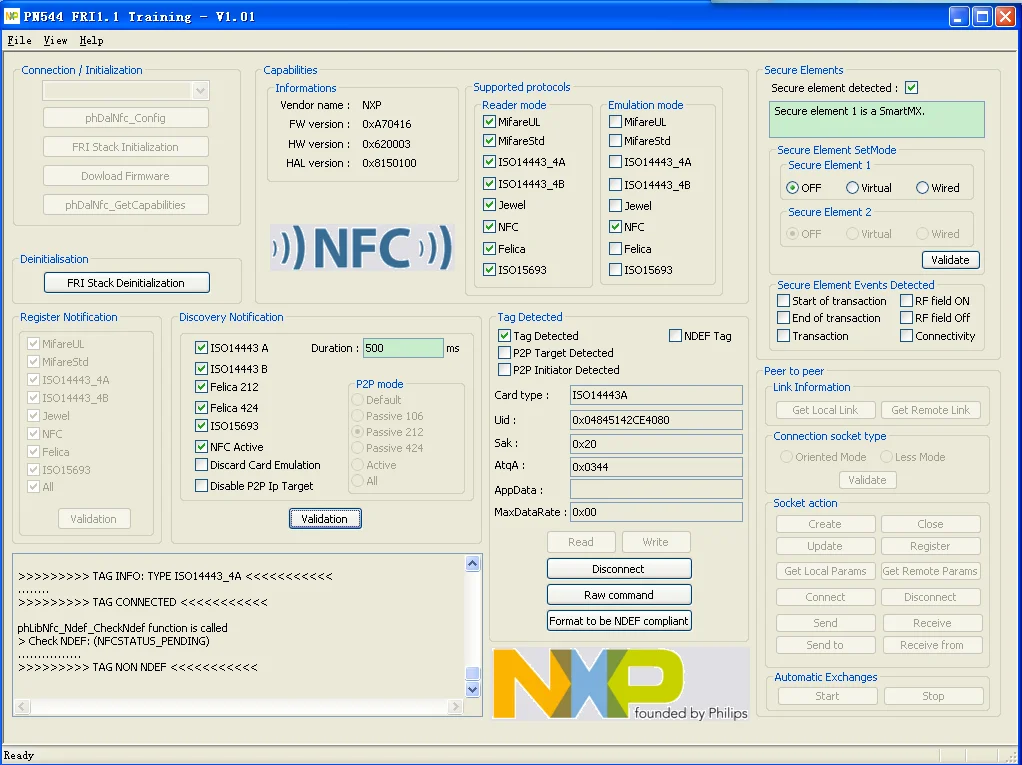Image resolution: width=1022 pixels, height=765 pixels.
Task: Toggle the NDEF Tag checkbox
Action: click(x=676, y=336)
